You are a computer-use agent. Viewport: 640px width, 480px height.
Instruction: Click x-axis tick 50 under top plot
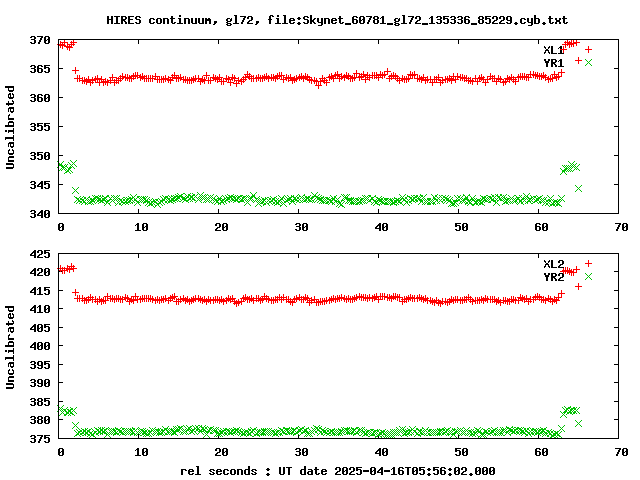coord(461,227)
